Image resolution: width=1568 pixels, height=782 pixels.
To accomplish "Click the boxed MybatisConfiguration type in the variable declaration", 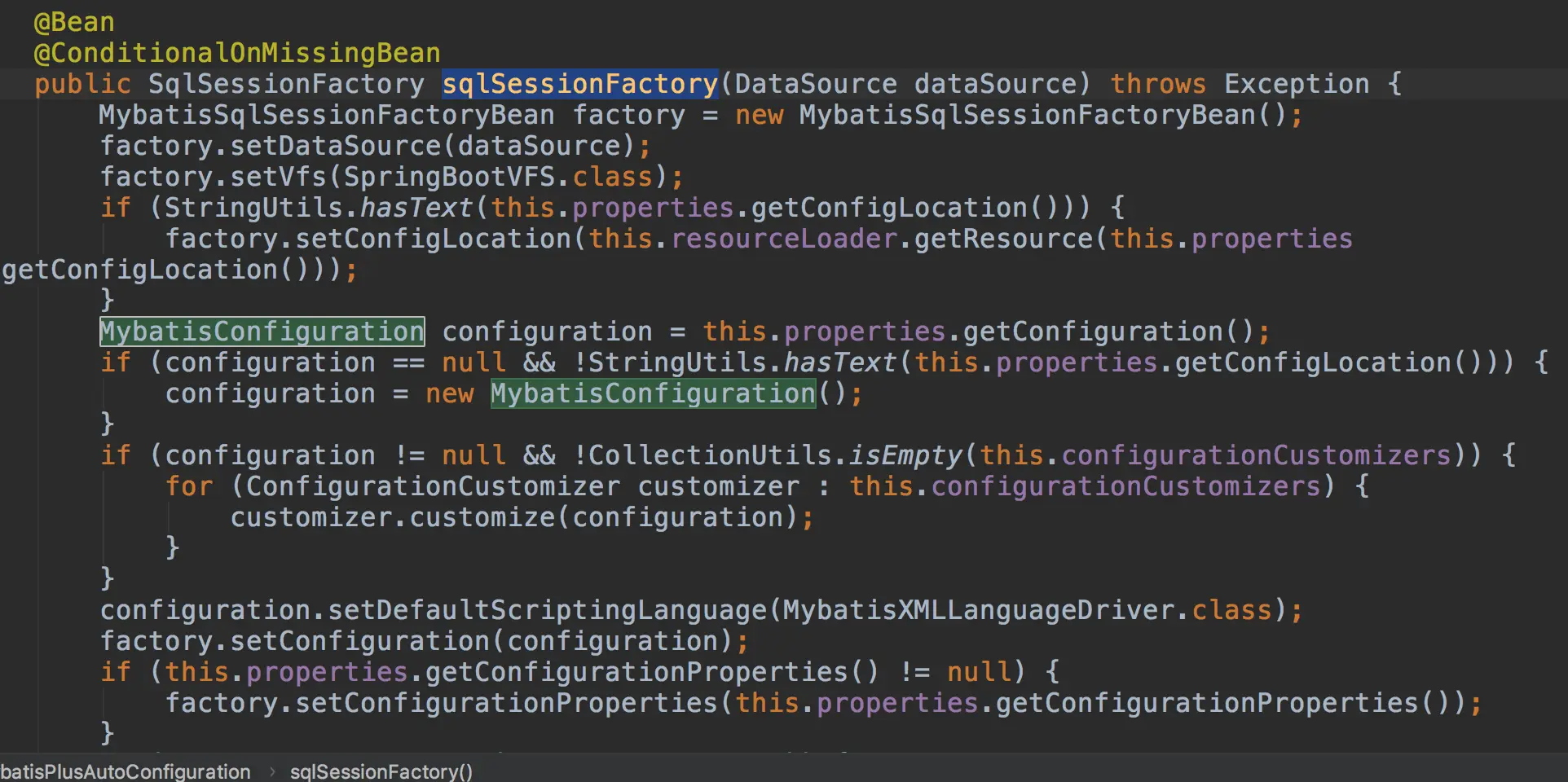I will [x=262, y=332].
